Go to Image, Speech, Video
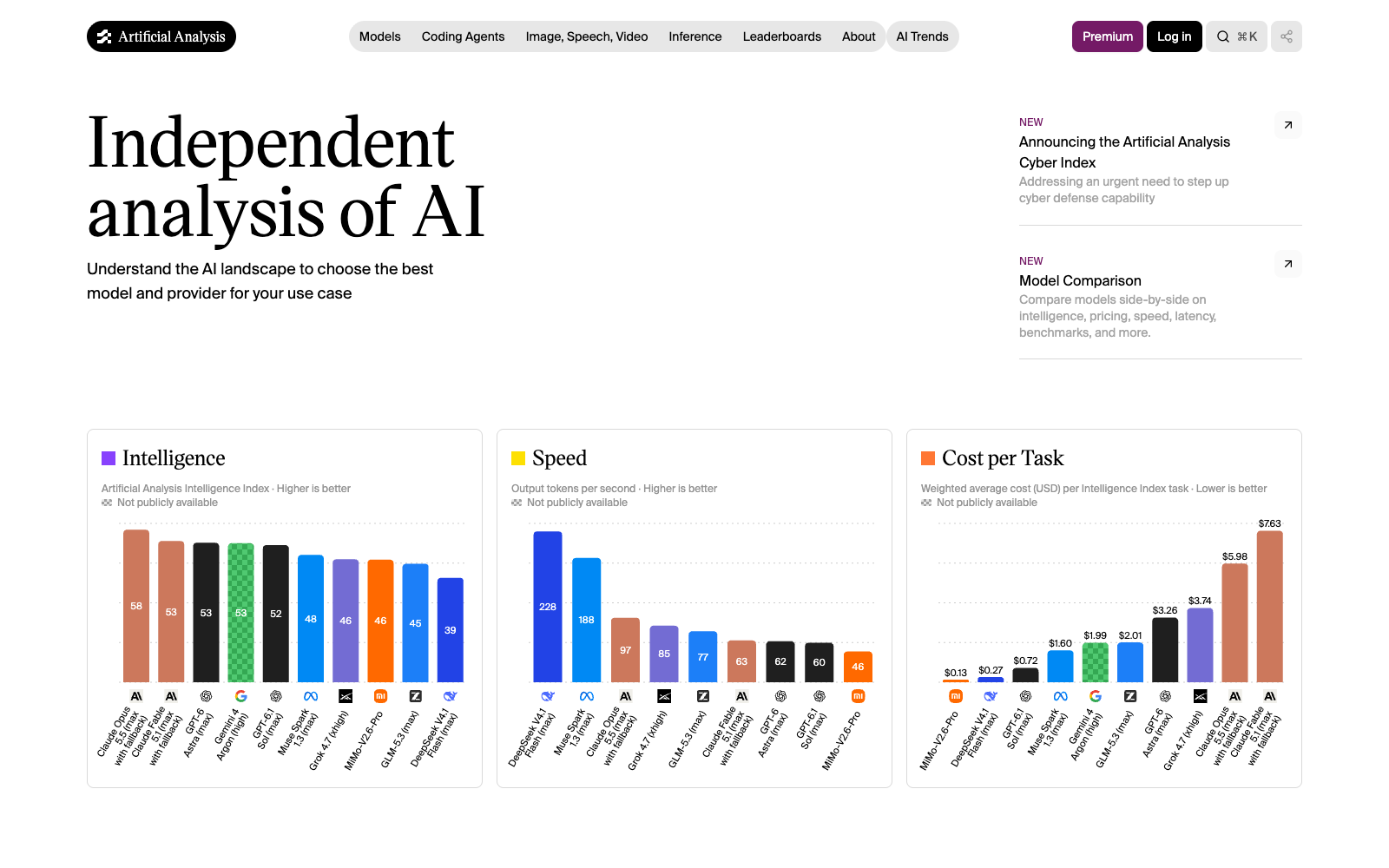 [x=587, y=36]
